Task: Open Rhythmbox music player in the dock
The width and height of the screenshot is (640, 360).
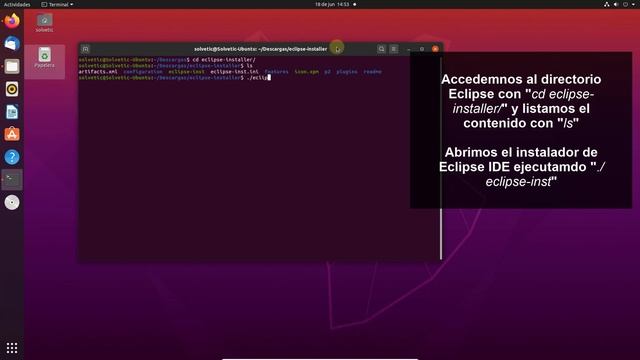Action: point(12,89)
